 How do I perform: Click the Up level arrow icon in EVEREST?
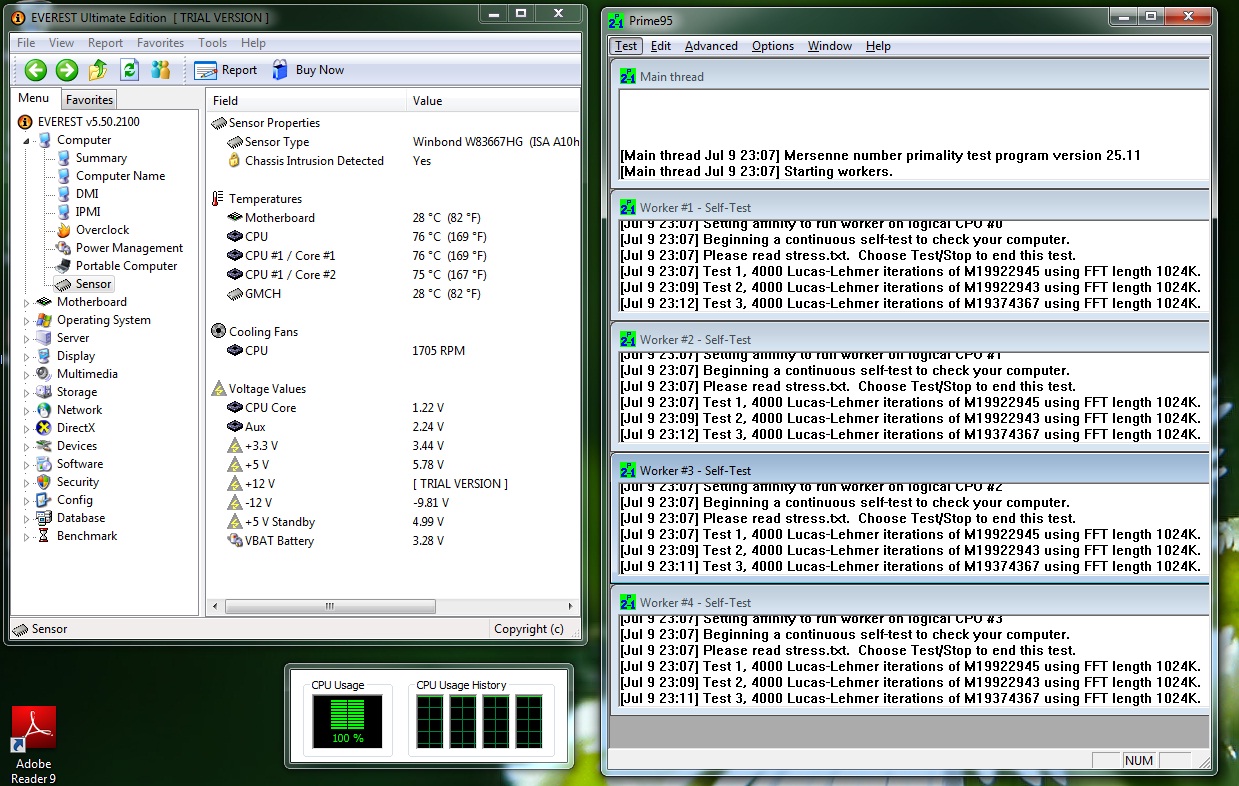98,70
